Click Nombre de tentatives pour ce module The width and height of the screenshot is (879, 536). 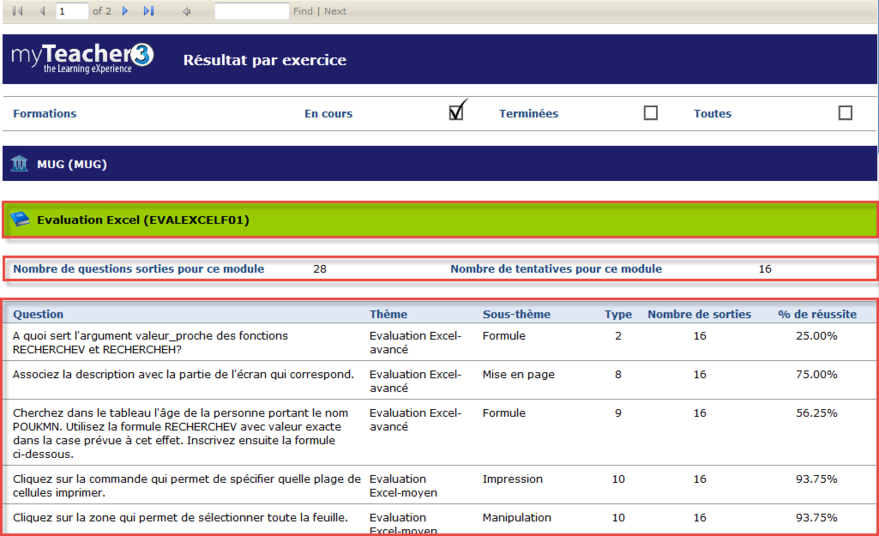[556, 269]
